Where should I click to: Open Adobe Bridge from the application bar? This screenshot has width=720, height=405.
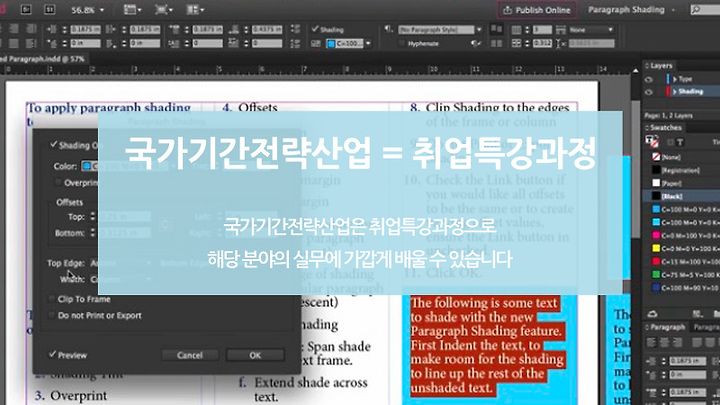[x=26, y=9]
